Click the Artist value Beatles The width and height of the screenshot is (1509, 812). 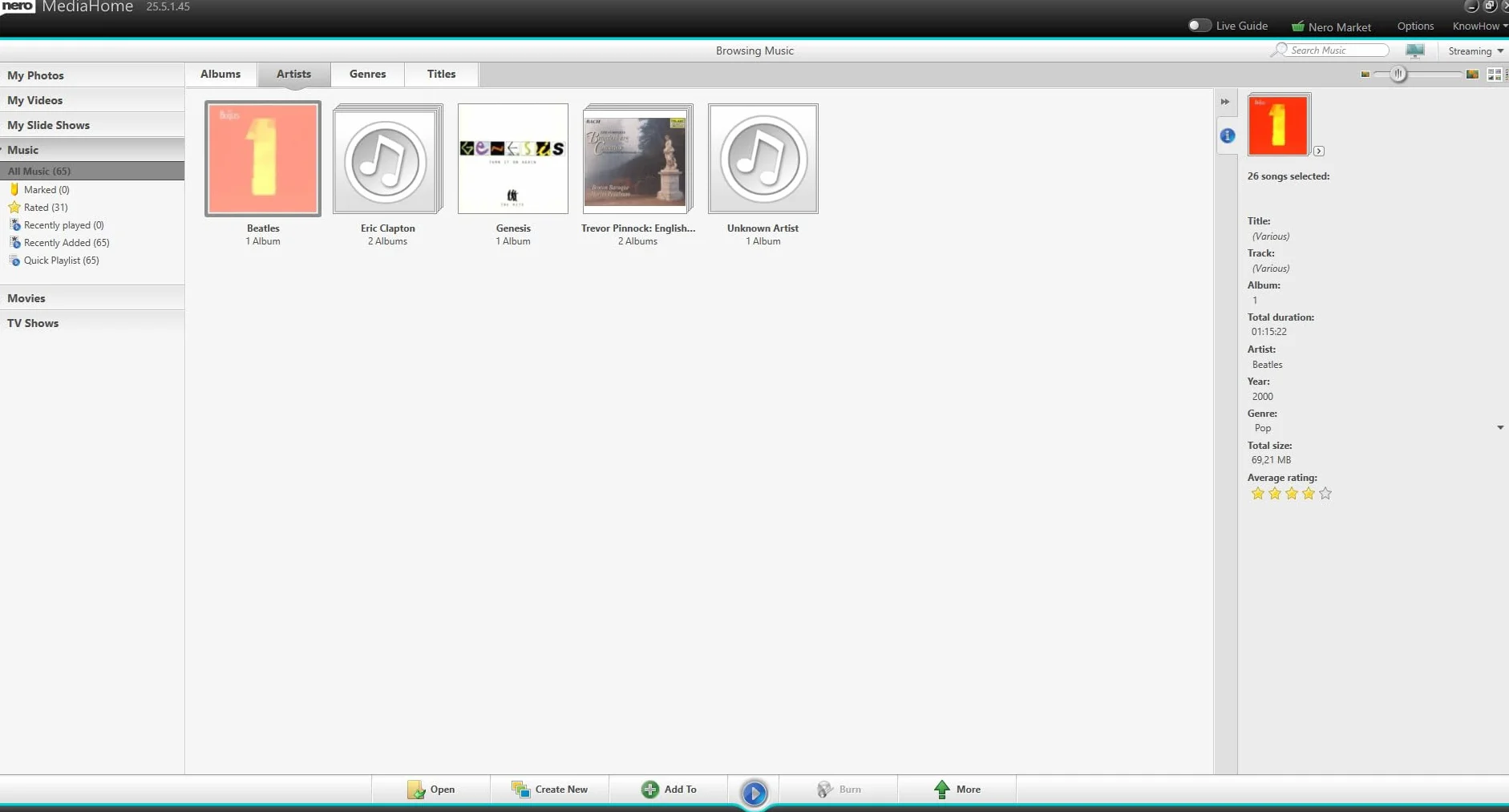[x=1268, y=365]
